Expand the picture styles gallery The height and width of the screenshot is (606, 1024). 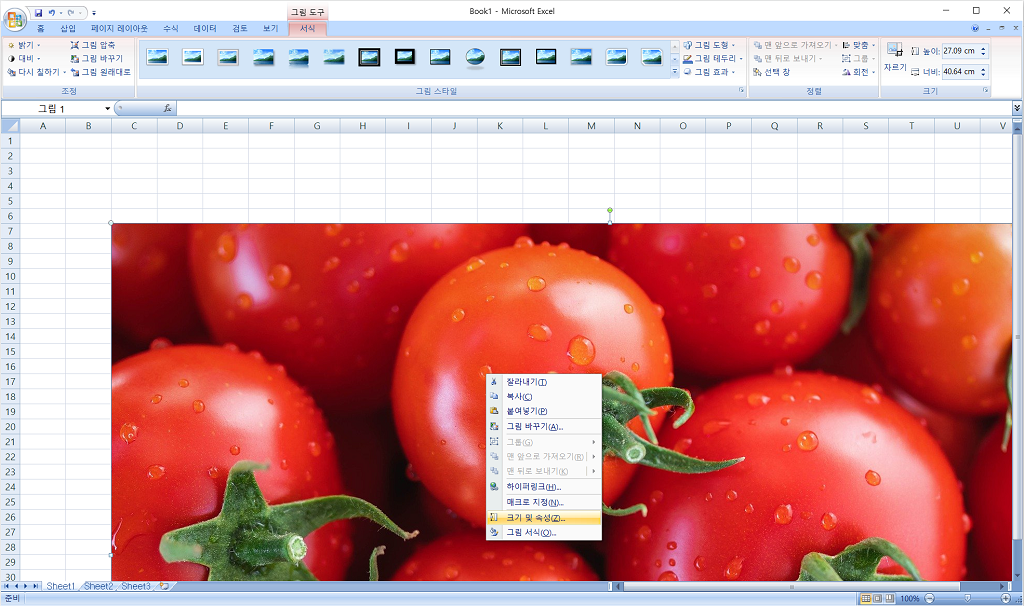(675, 72)
